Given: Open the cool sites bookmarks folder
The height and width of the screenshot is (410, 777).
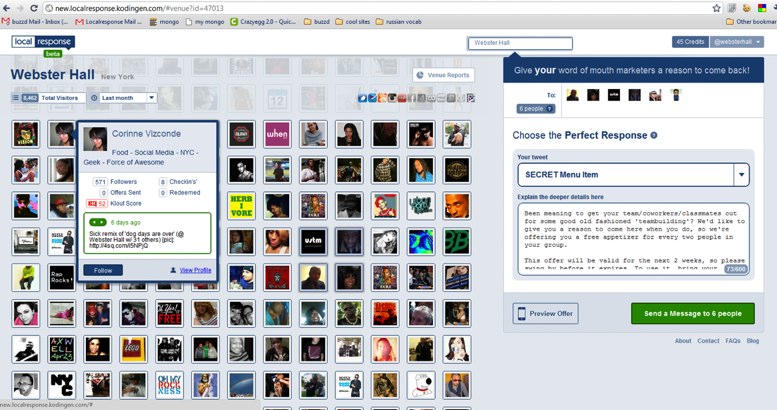Looking at the screenshot, I should point(353,22).
